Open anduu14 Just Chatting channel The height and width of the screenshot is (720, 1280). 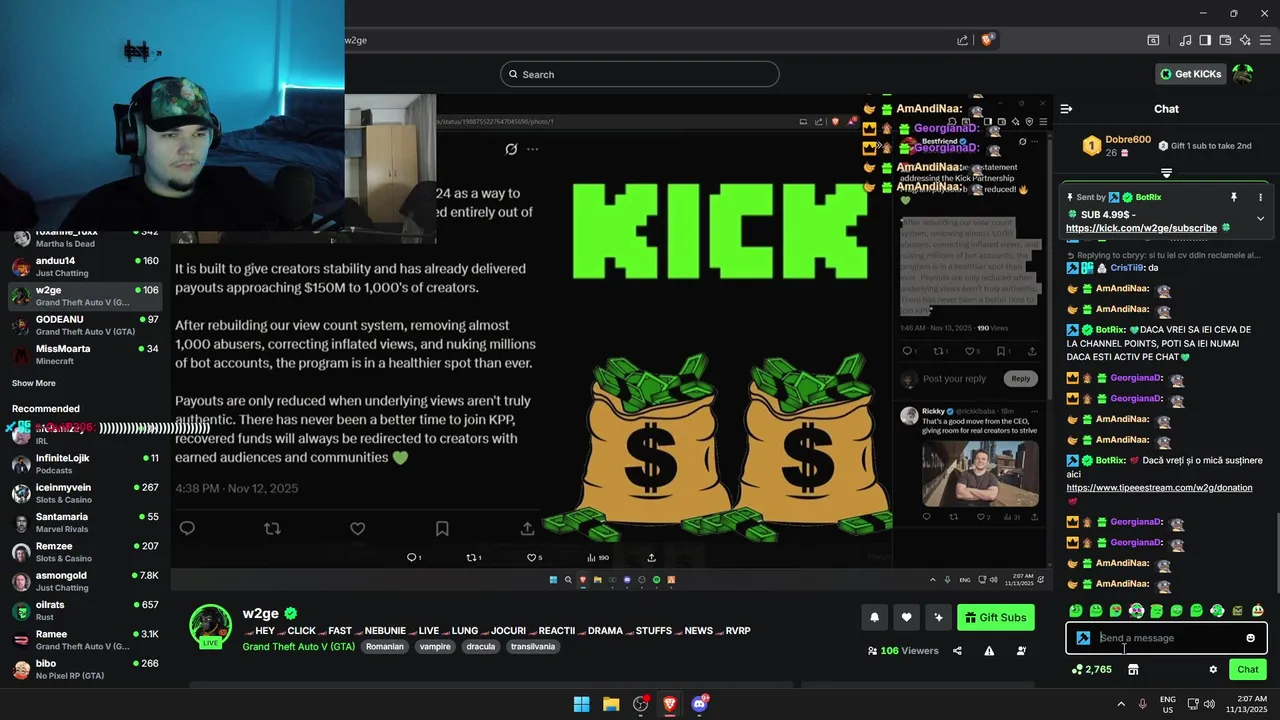(x=85, y=266)
